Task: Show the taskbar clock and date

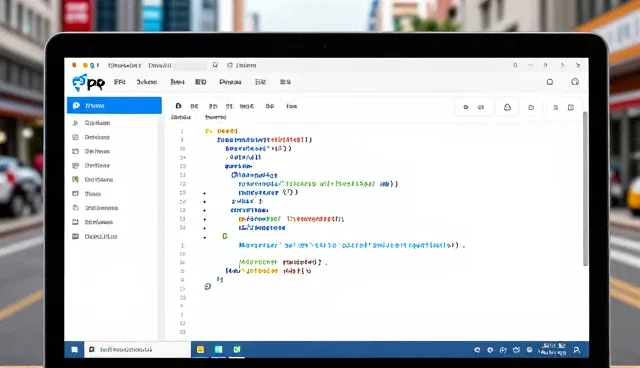Action: coord(552,349)
